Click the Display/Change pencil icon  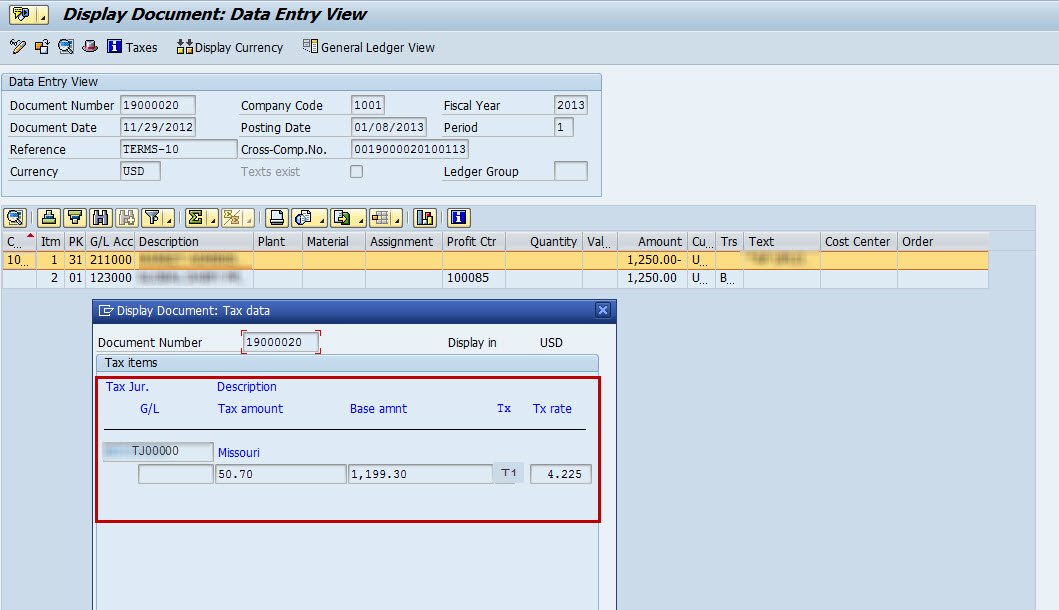click(17, 47)
